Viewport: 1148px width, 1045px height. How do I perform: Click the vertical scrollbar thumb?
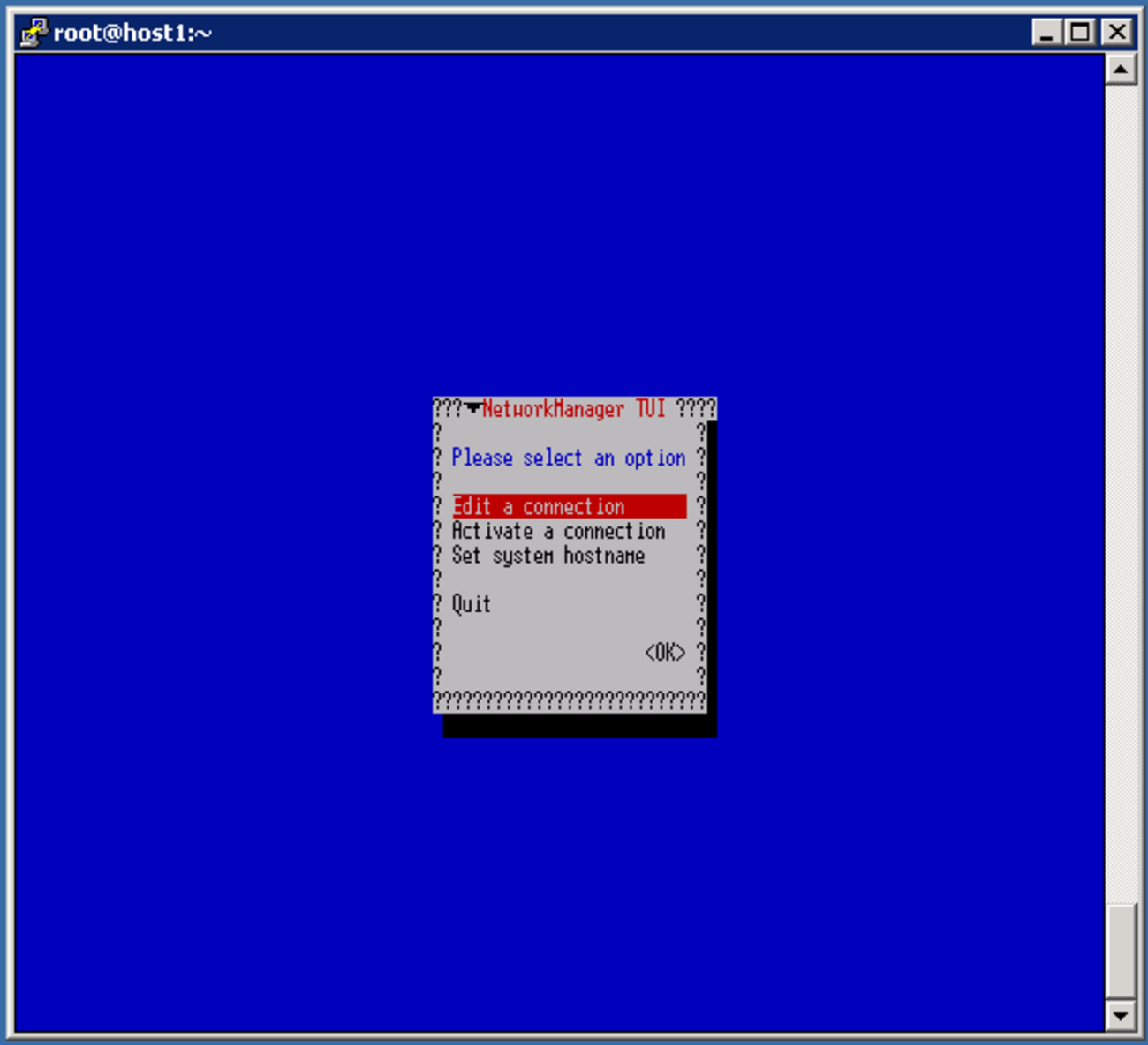pyautogui.click(x=1121, y=951)
